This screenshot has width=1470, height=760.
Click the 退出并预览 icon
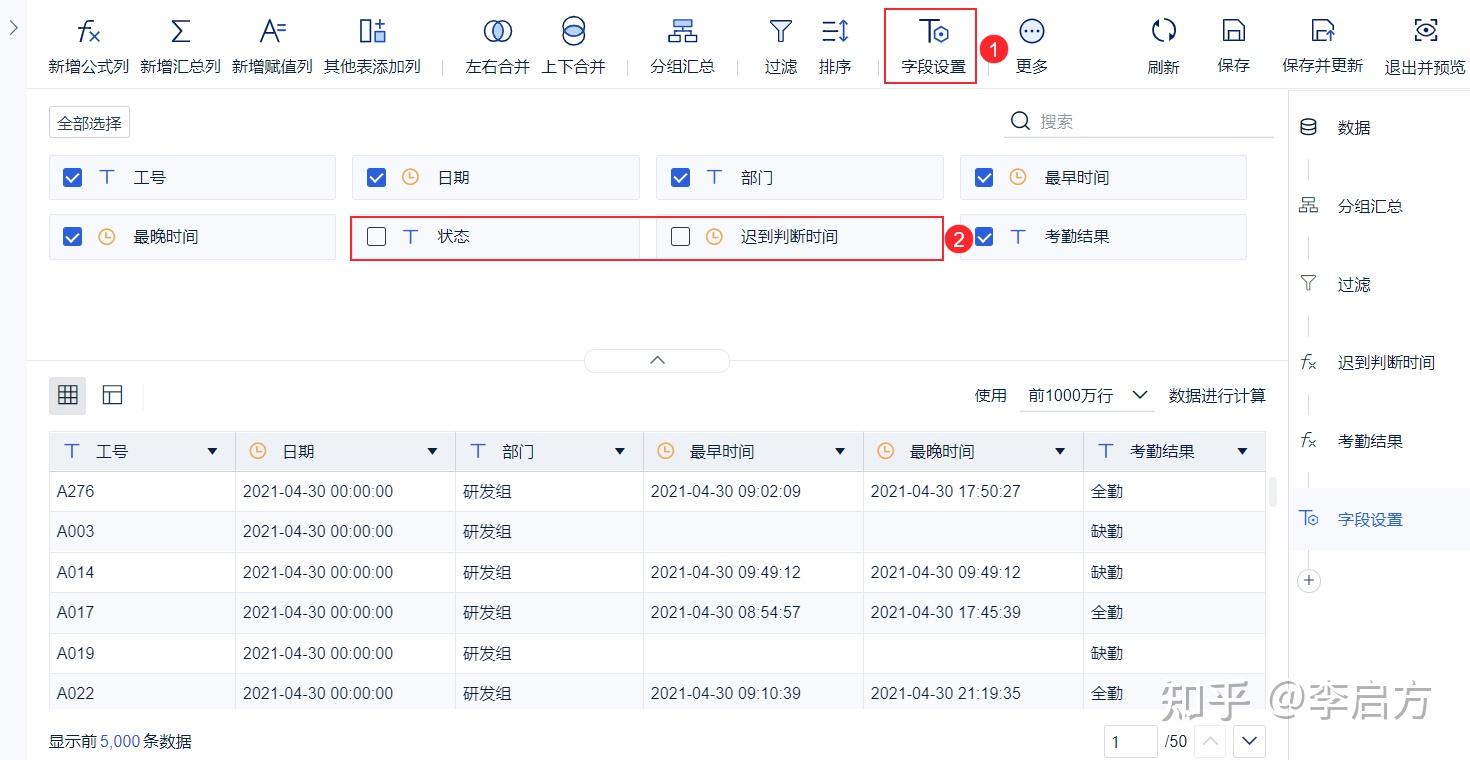(x=1425, y=31)
